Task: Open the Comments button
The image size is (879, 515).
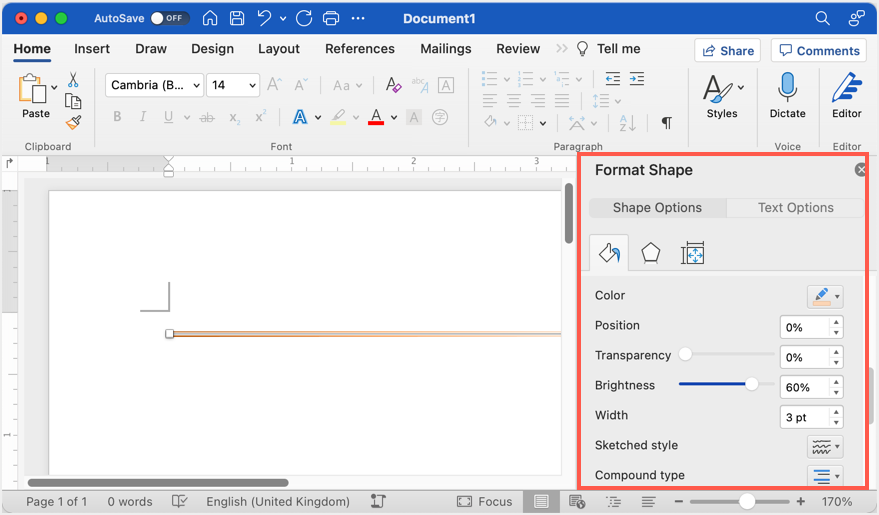Action: tap(819, 51)
